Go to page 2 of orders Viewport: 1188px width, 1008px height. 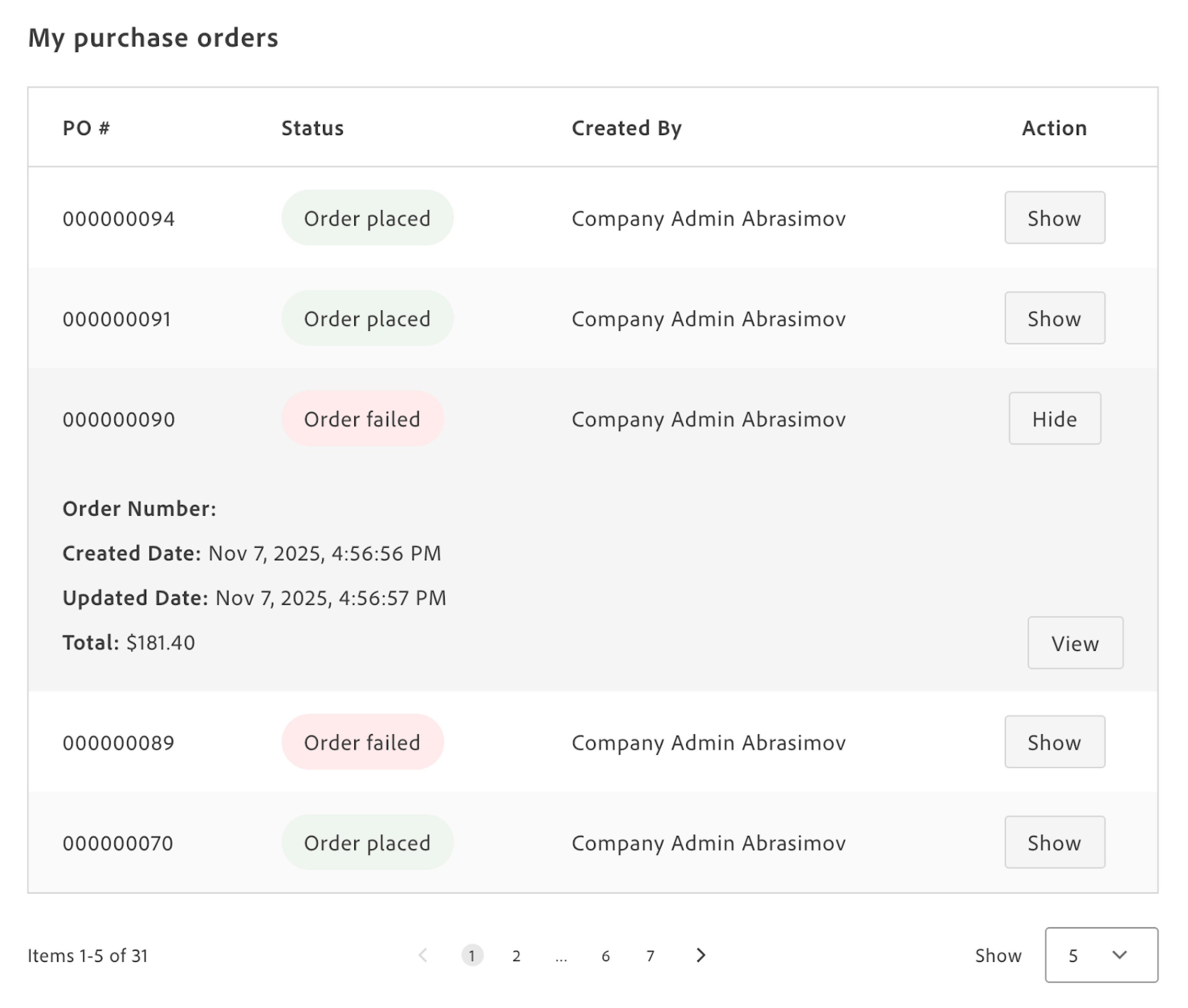[x=516, y=955]
